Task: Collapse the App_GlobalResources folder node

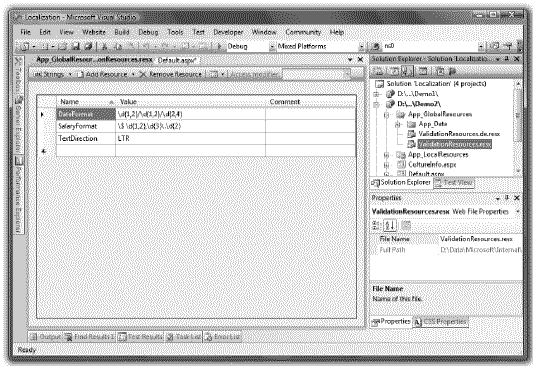Action: click(386, 115)
